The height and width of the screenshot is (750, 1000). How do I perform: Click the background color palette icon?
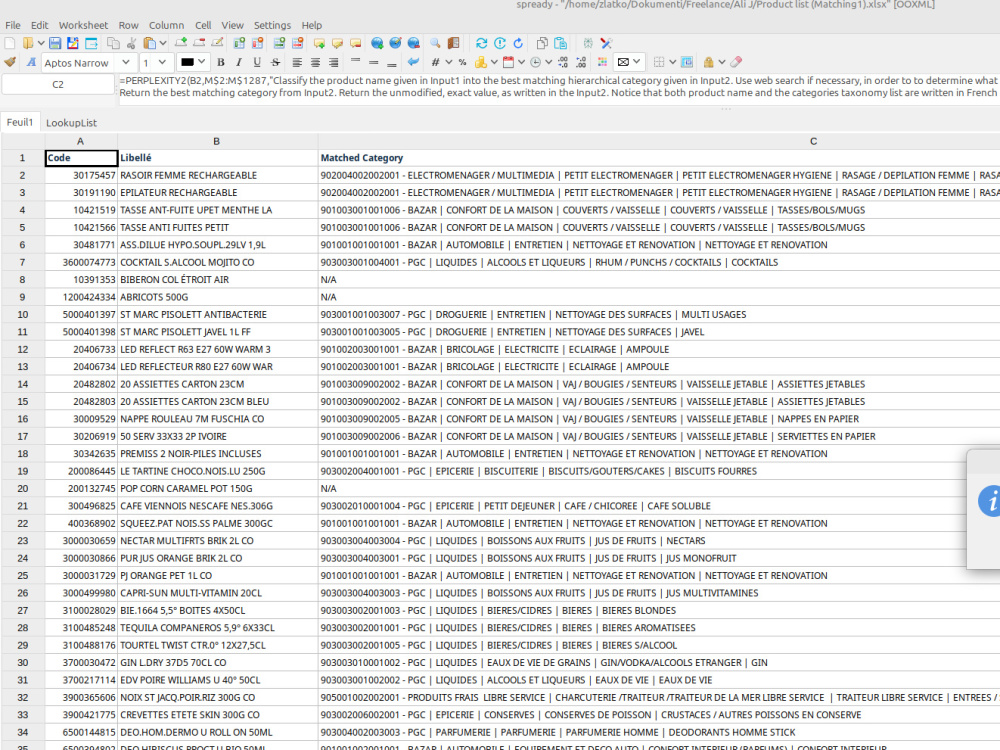(x=602, y=62)
